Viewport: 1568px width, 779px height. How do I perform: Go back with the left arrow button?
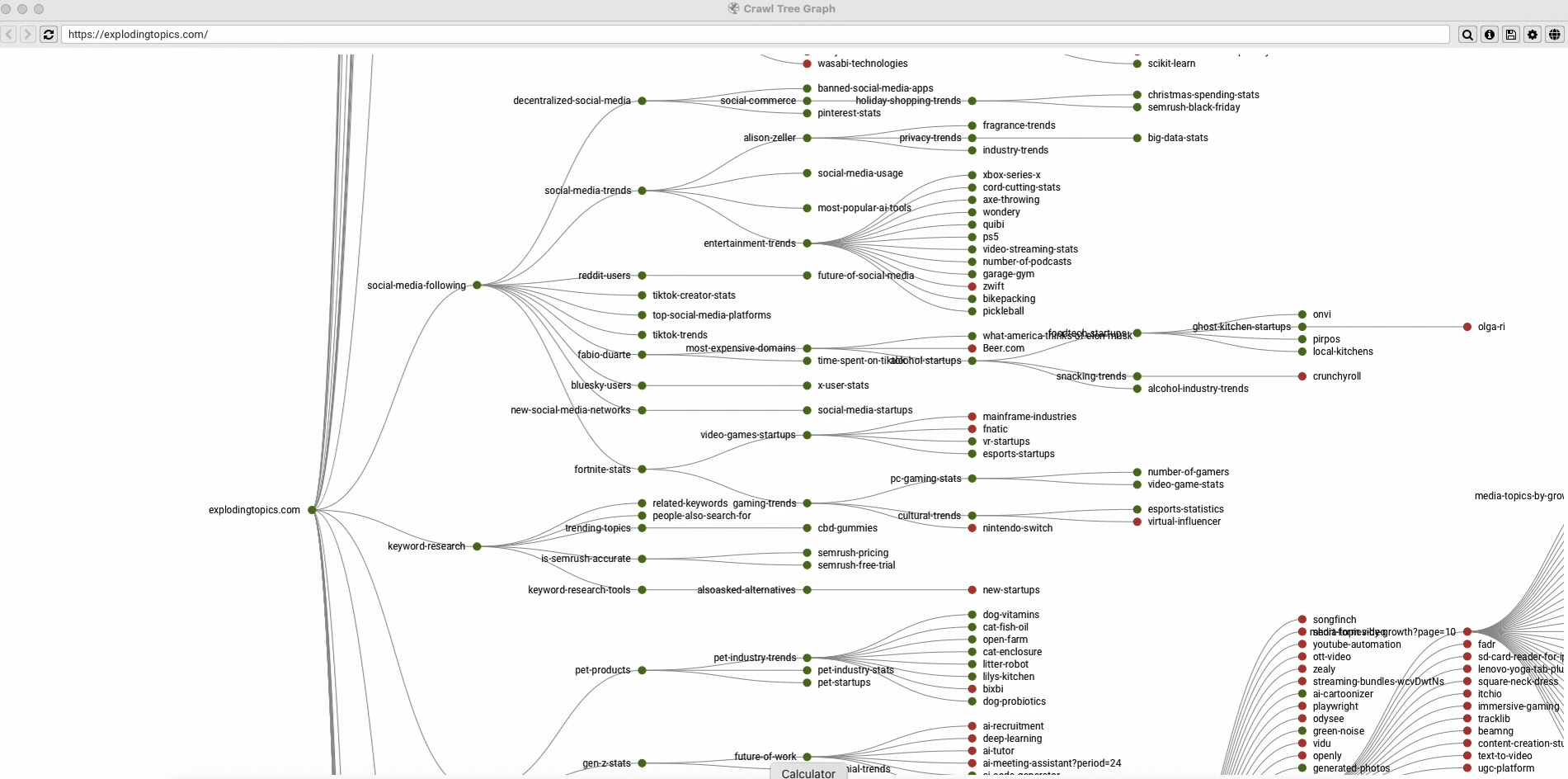9,35
